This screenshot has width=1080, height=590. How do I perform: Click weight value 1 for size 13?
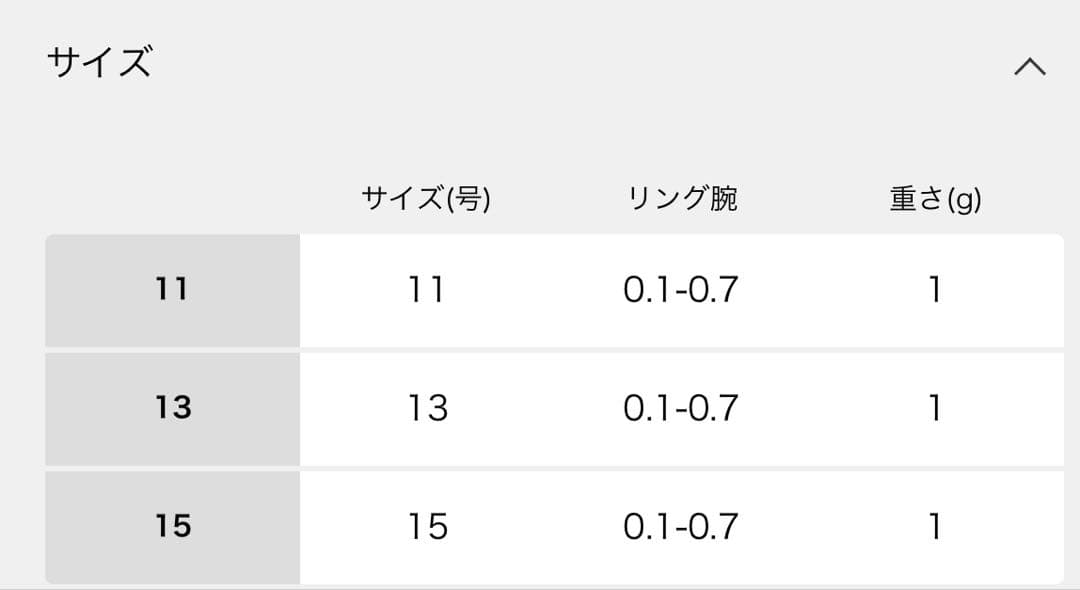pyautogui.click(x=934, y=408)
